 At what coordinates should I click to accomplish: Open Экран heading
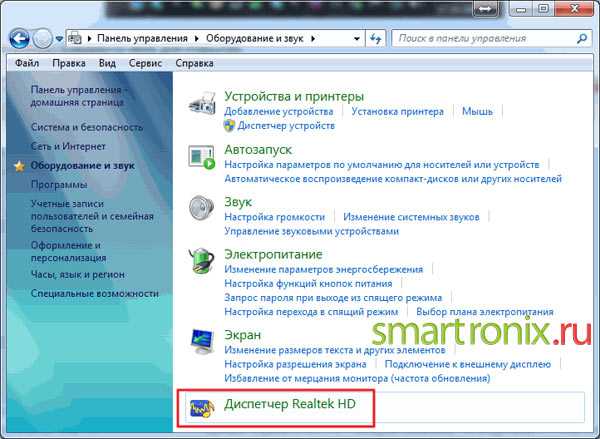(x=243, y=335)
